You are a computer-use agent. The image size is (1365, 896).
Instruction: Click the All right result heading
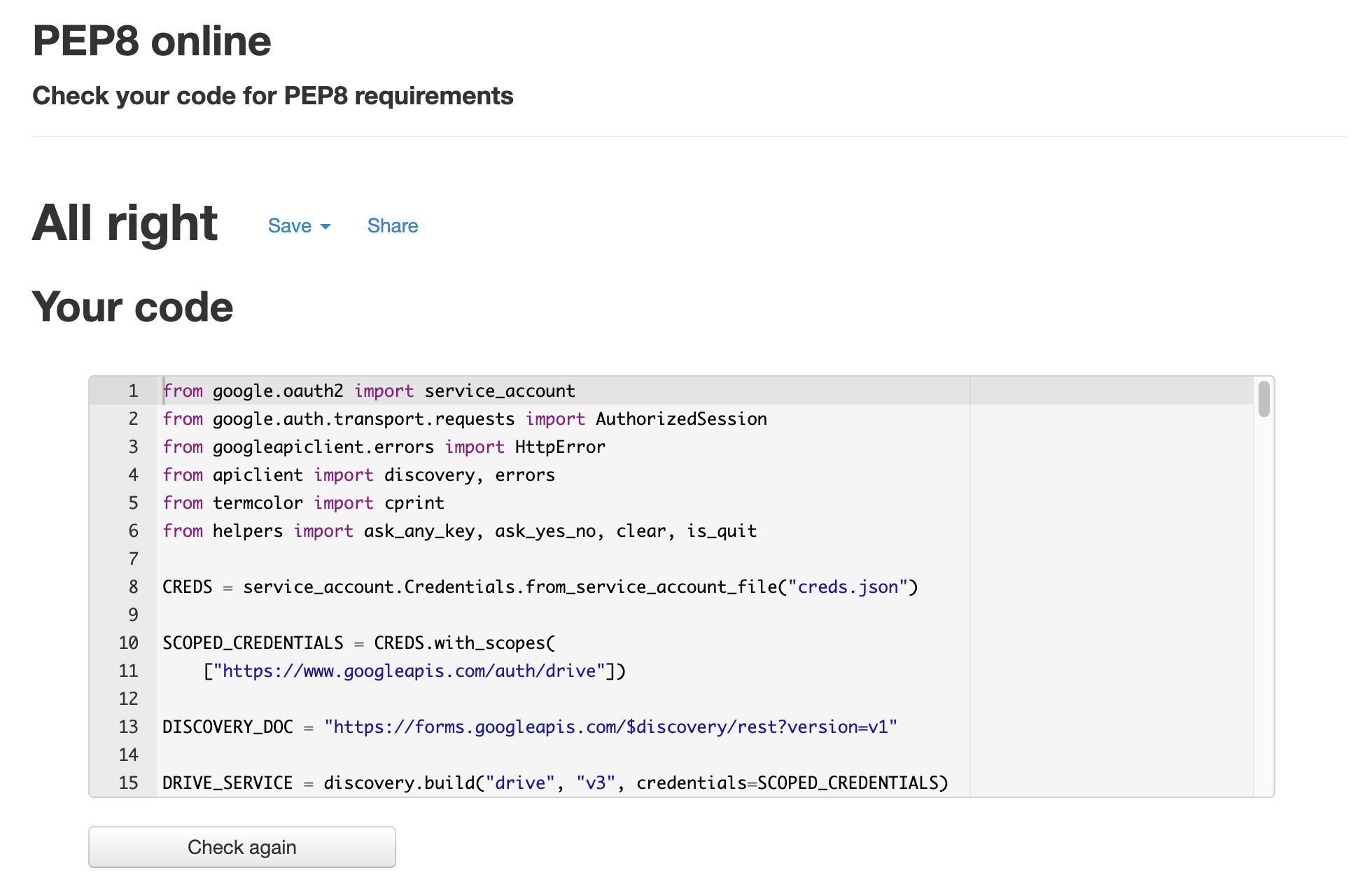(x=125, y=223)
